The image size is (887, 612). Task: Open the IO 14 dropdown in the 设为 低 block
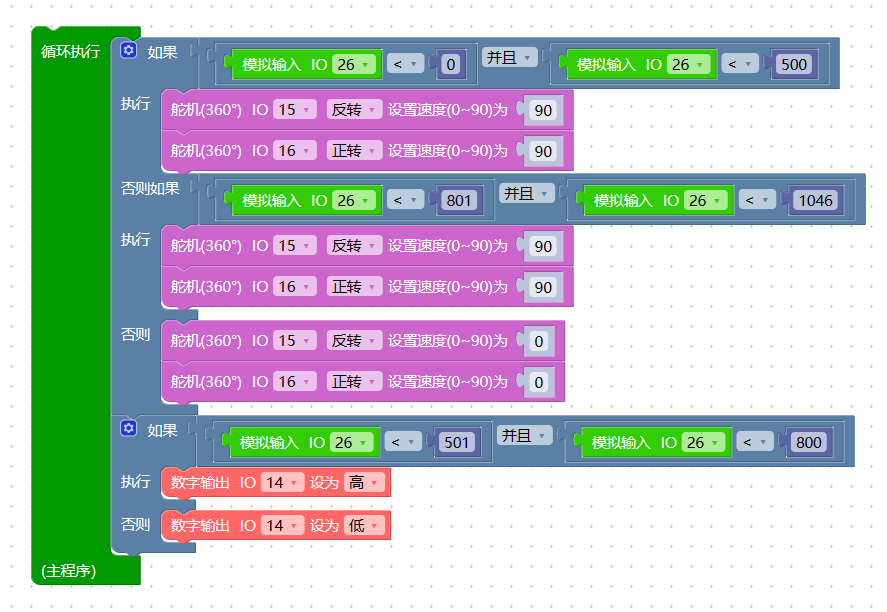tap(282, 525)
